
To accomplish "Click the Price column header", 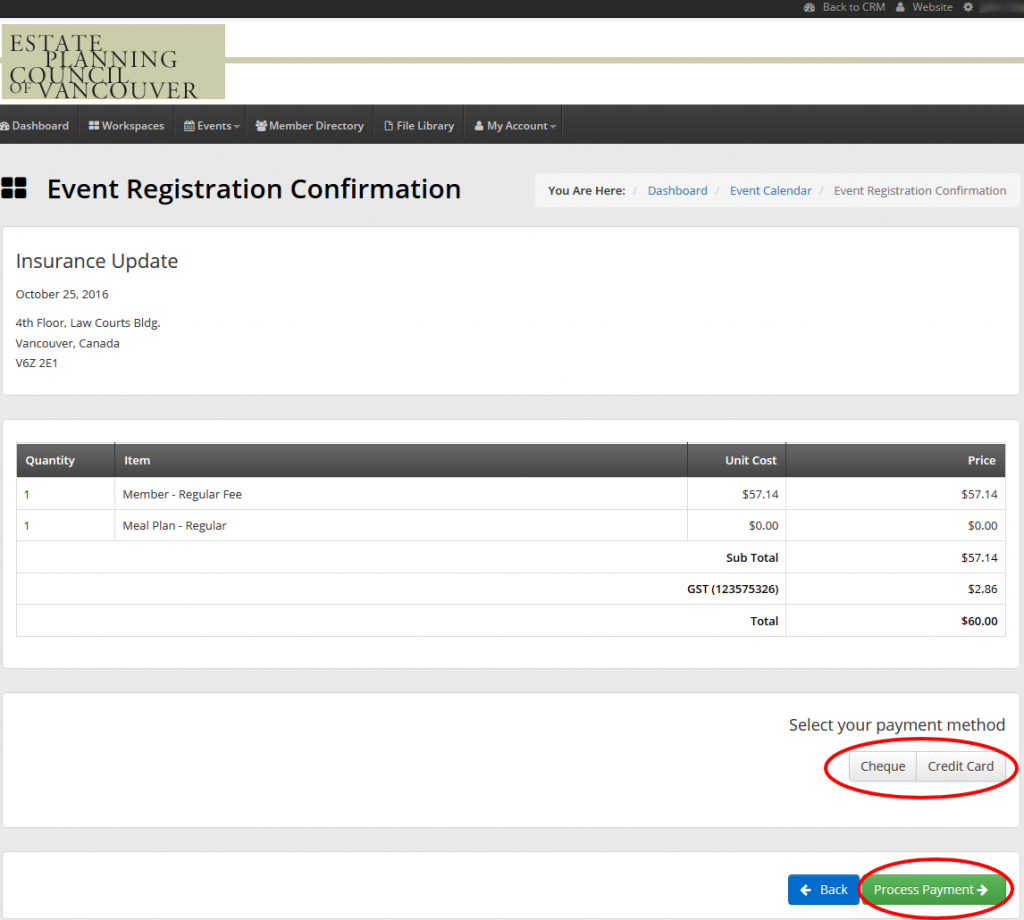I will 895,460.
